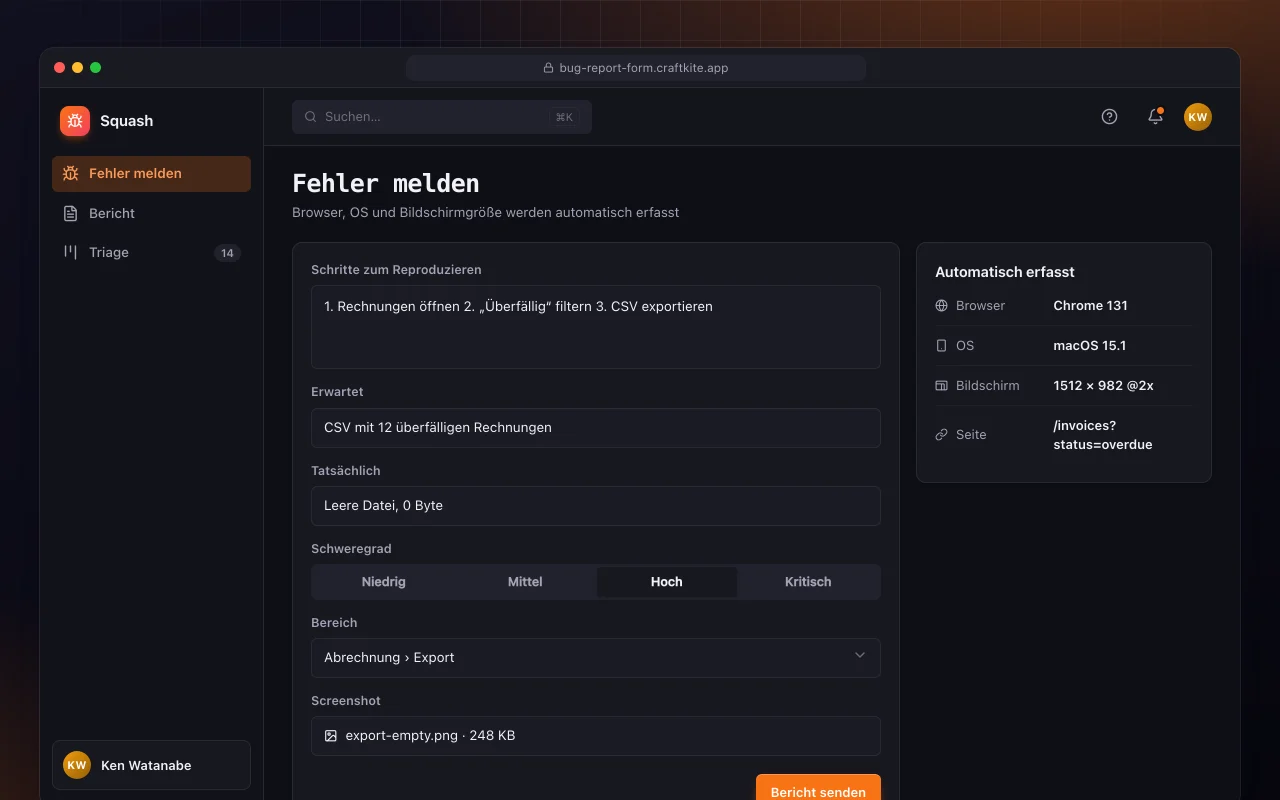Set severity to Niedrig

tap(384, 582)
